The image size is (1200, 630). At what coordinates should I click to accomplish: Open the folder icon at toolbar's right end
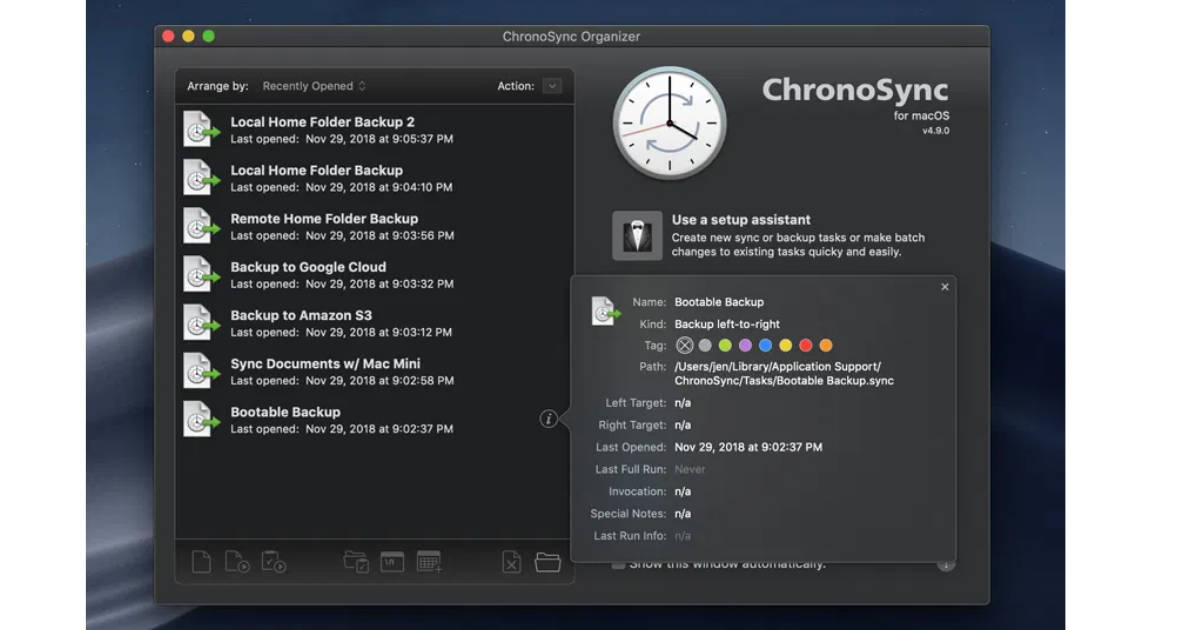(x=547, y=562)
